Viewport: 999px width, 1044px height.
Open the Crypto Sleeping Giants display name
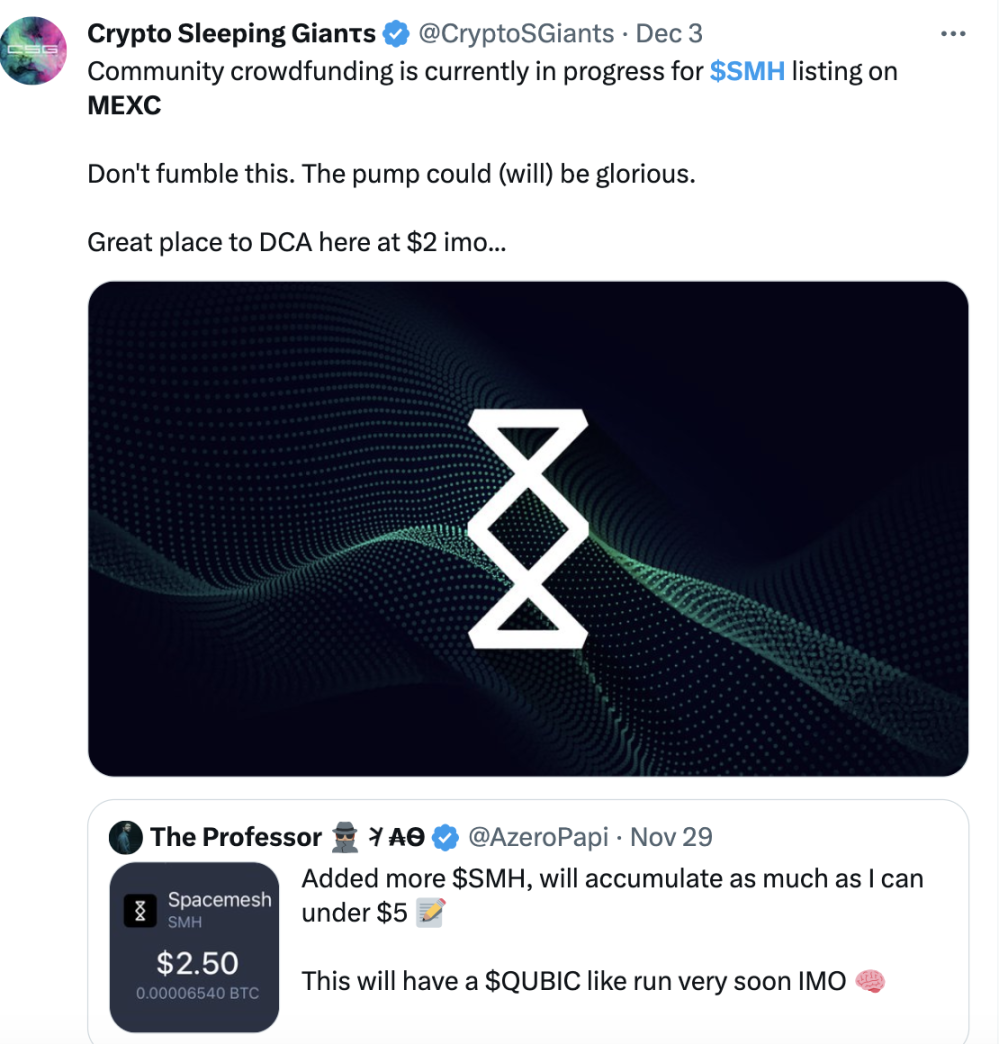(231, 34)
